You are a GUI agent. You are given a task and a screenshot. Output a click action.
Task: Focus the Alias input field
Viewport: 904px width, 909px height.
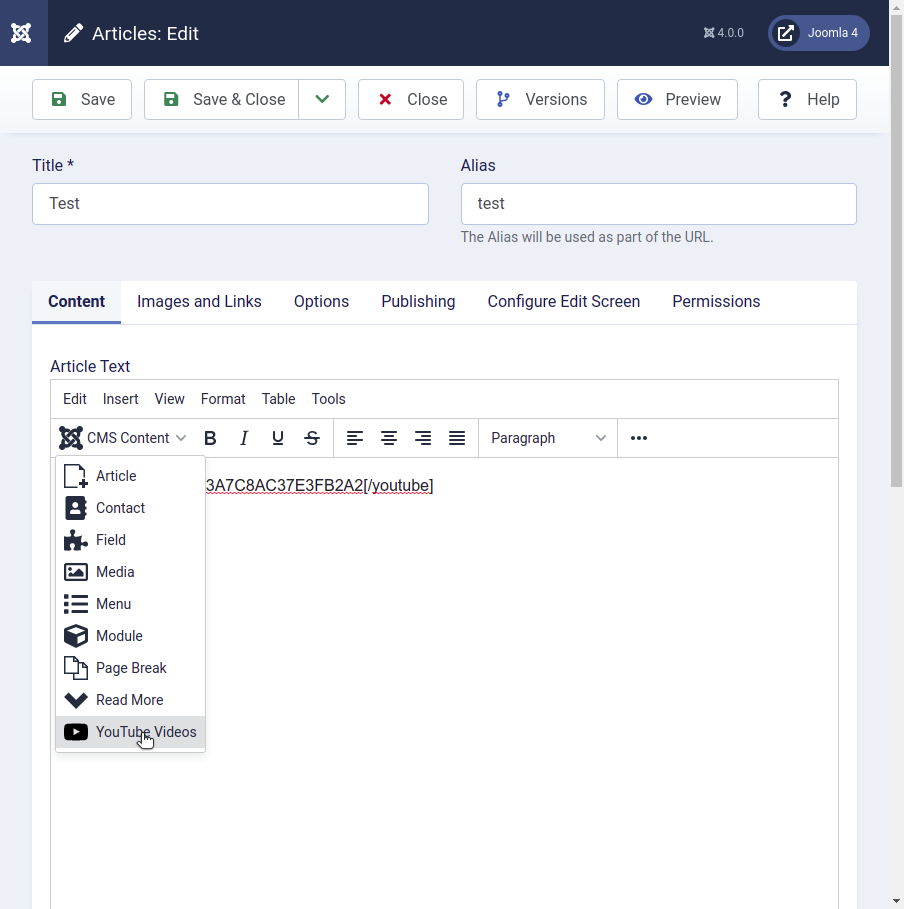click(659, 204)
